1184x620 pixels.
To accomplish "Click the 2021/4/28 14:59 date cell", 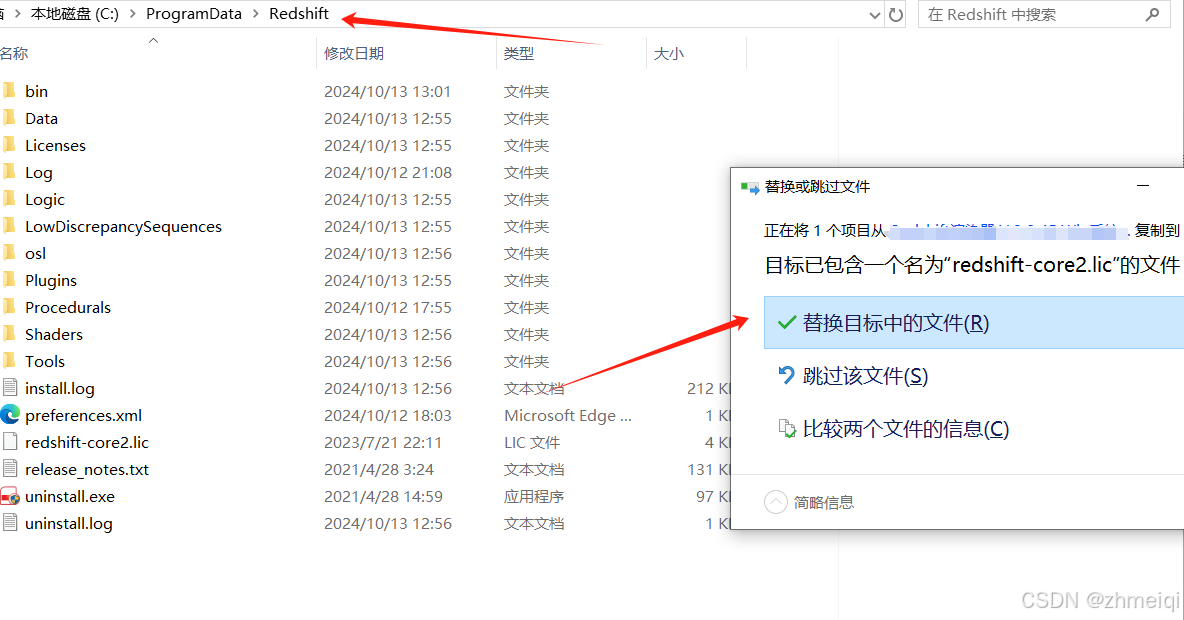I will tap(384, 497).
